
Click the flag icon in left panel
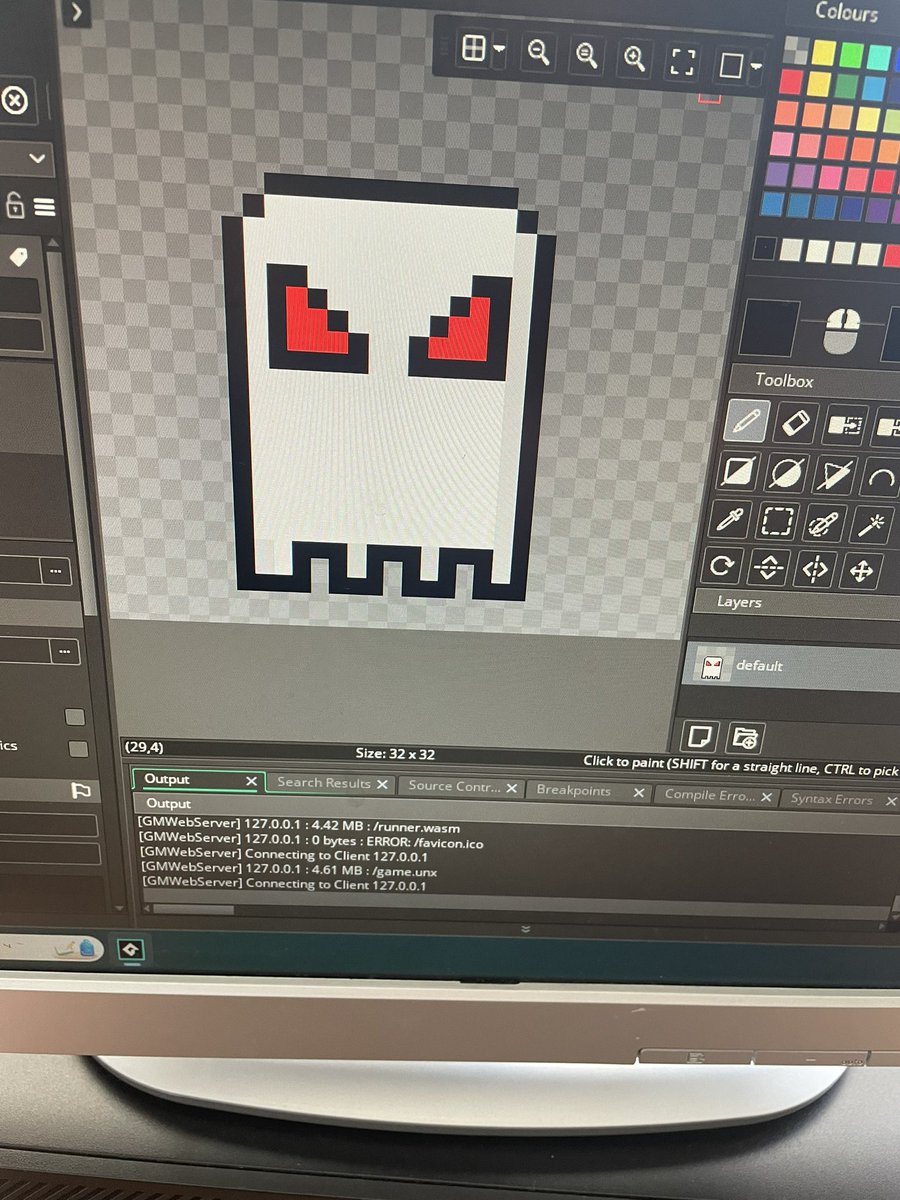point(81,791)
